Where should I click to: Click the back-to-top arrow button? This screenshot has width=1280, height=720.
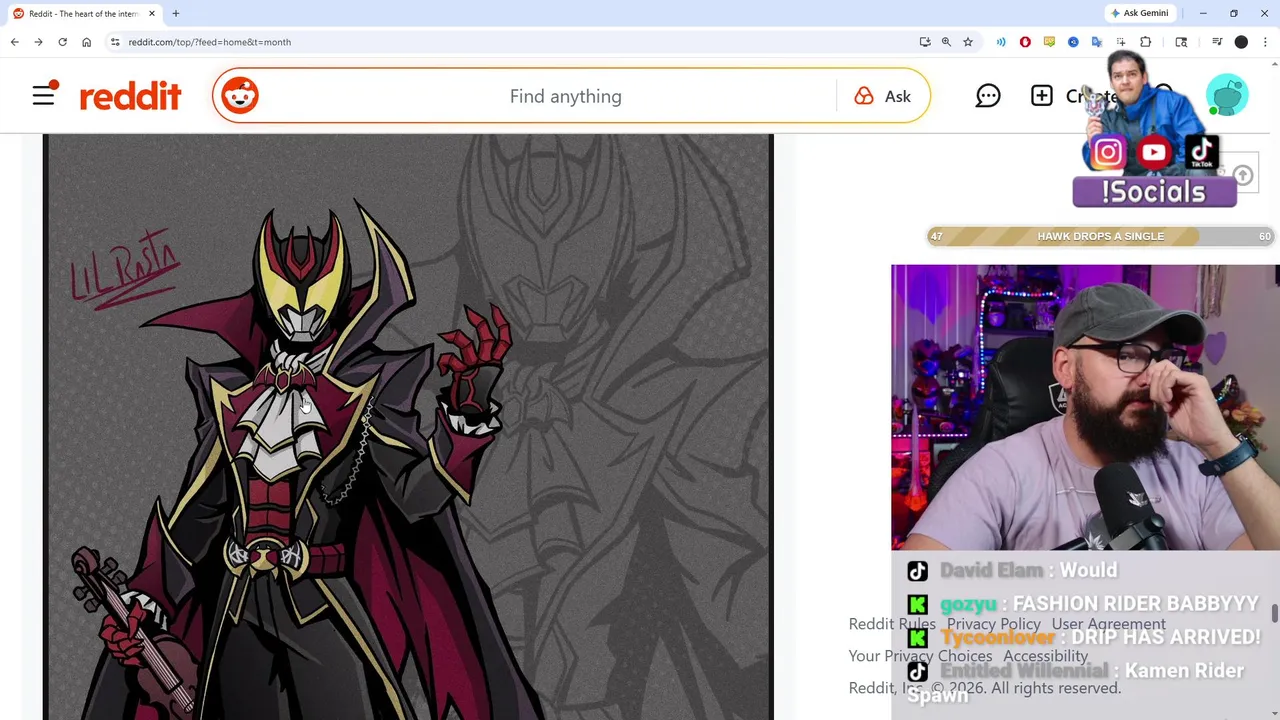(1243, 175)
